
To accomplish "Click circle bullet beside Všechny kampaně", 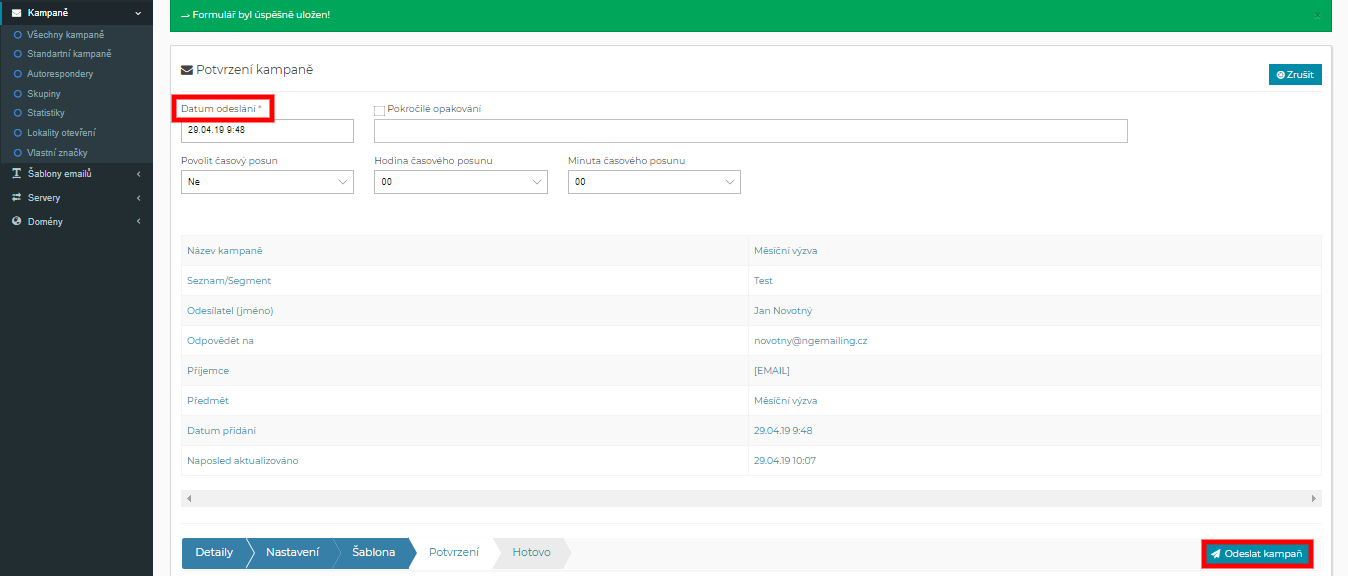I will [18, 35].
